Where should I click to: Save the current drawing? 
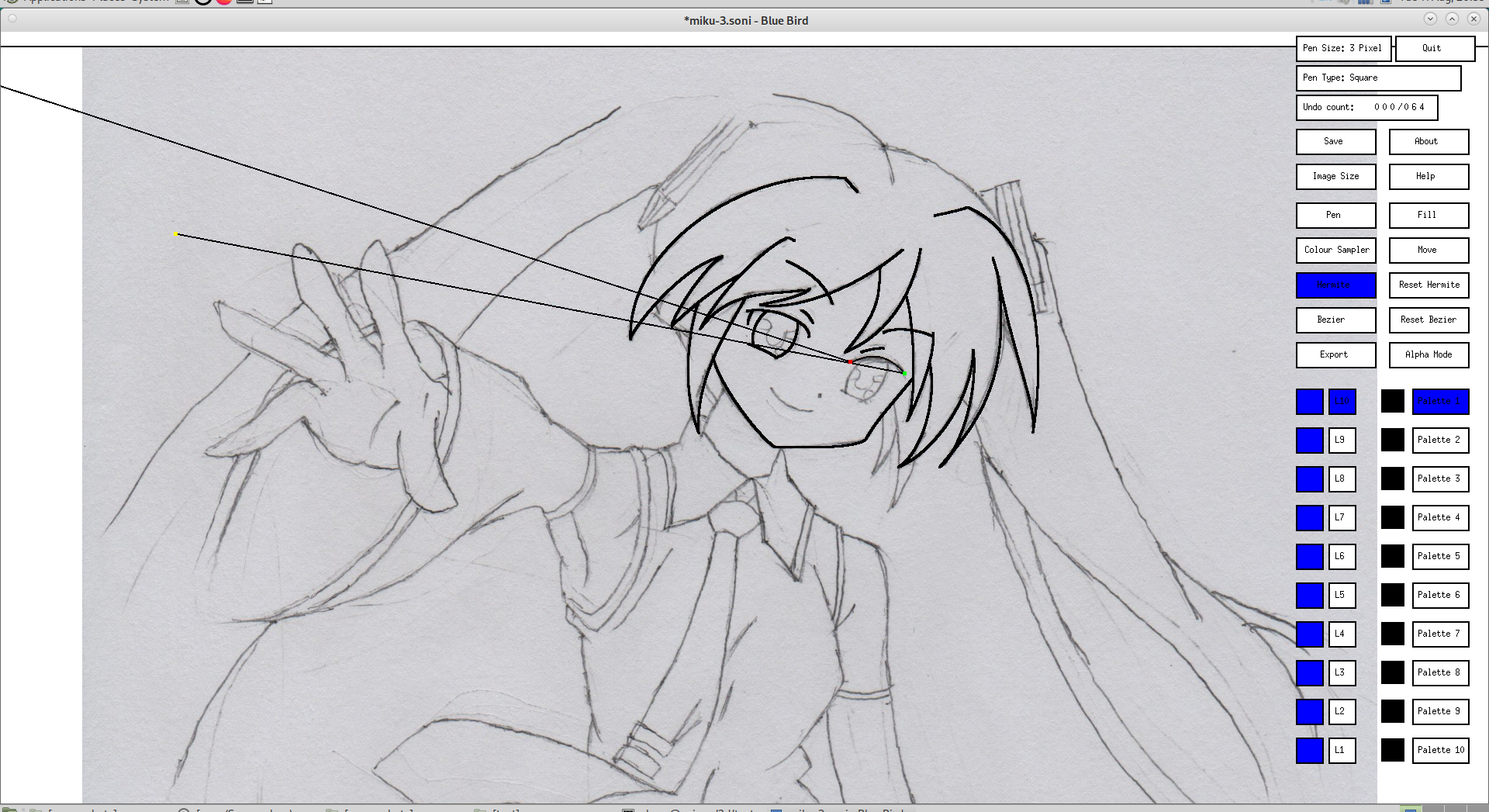coord(1335,141)
